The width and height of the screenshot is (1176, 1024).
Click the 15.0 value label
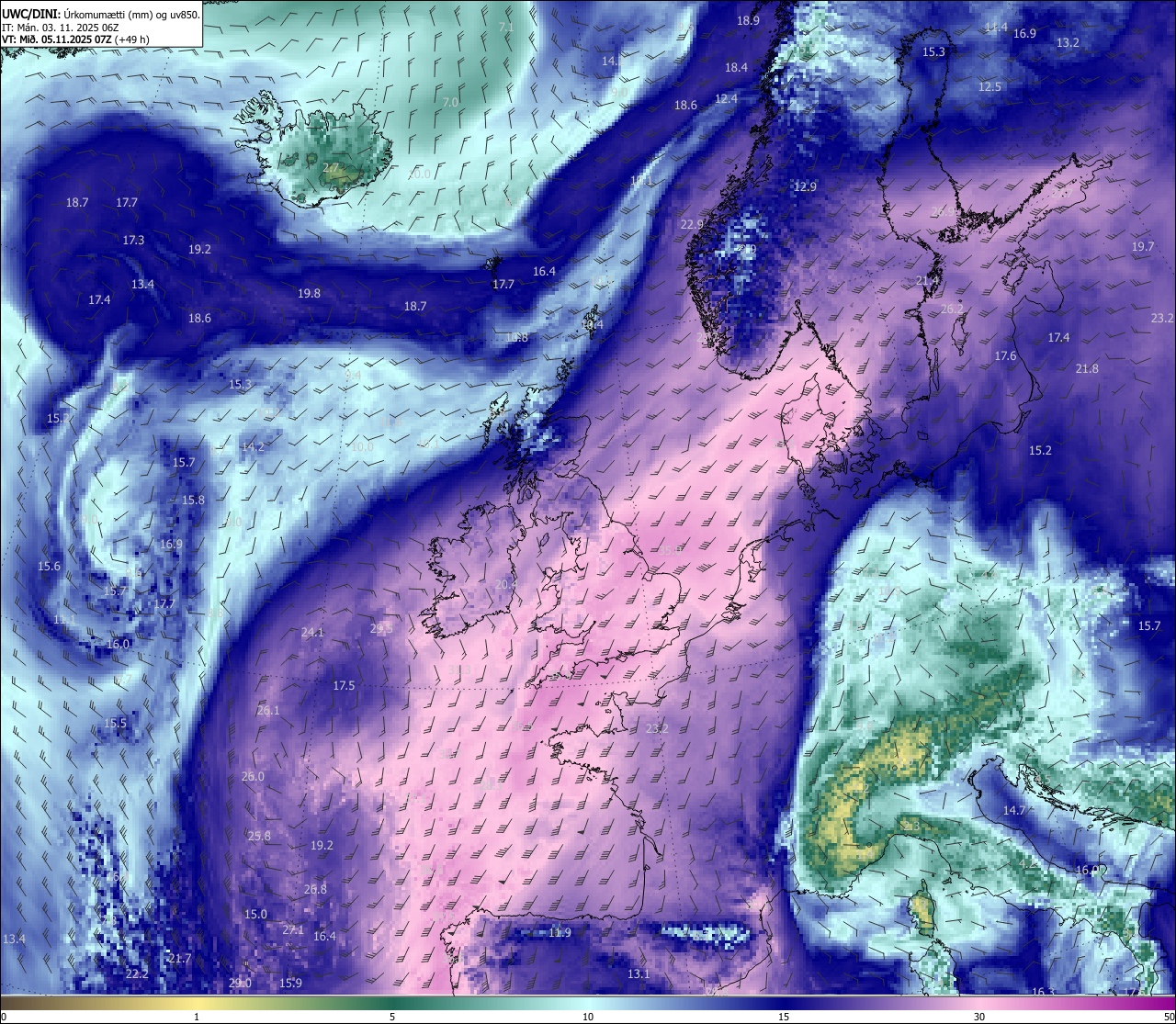click(x=255, y=915)
